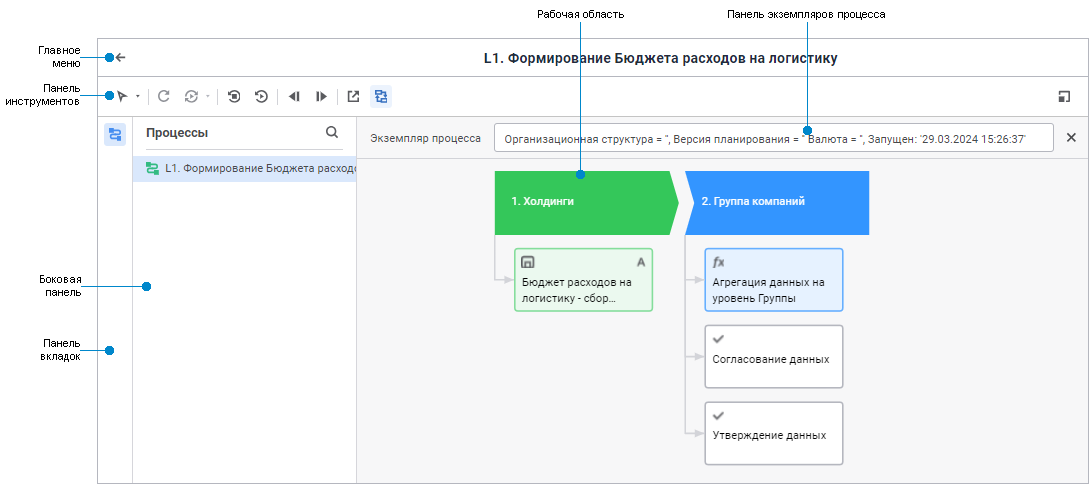Click the title L1. Формирование Бюджета расходов на логистику
The height and width of the screenshot is (486, 1092).
tap(660, 58)
